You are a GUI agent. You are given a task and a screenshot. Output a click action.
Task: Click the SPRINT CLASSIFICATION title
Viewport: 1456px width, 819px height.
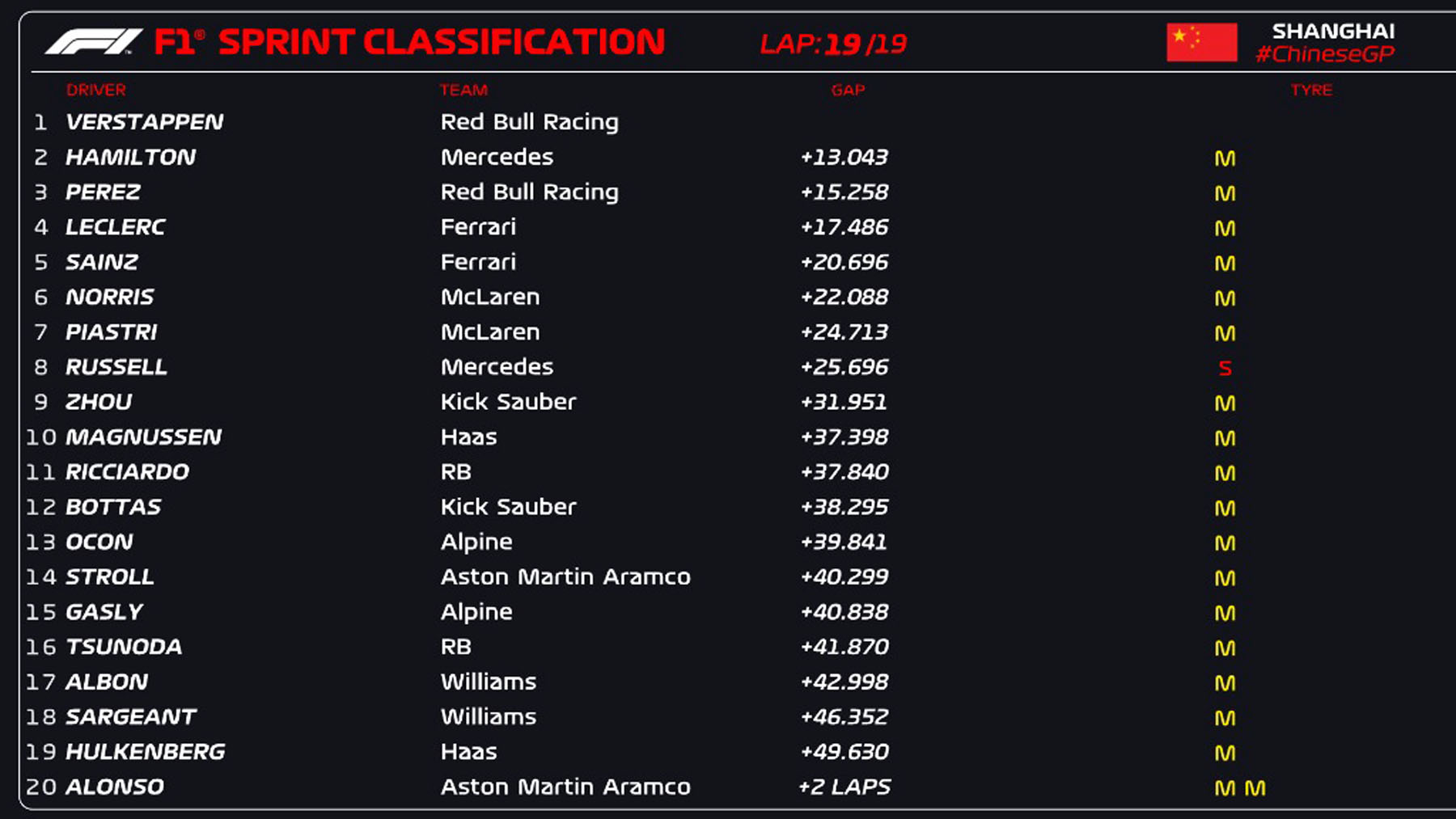pos(441,42)
